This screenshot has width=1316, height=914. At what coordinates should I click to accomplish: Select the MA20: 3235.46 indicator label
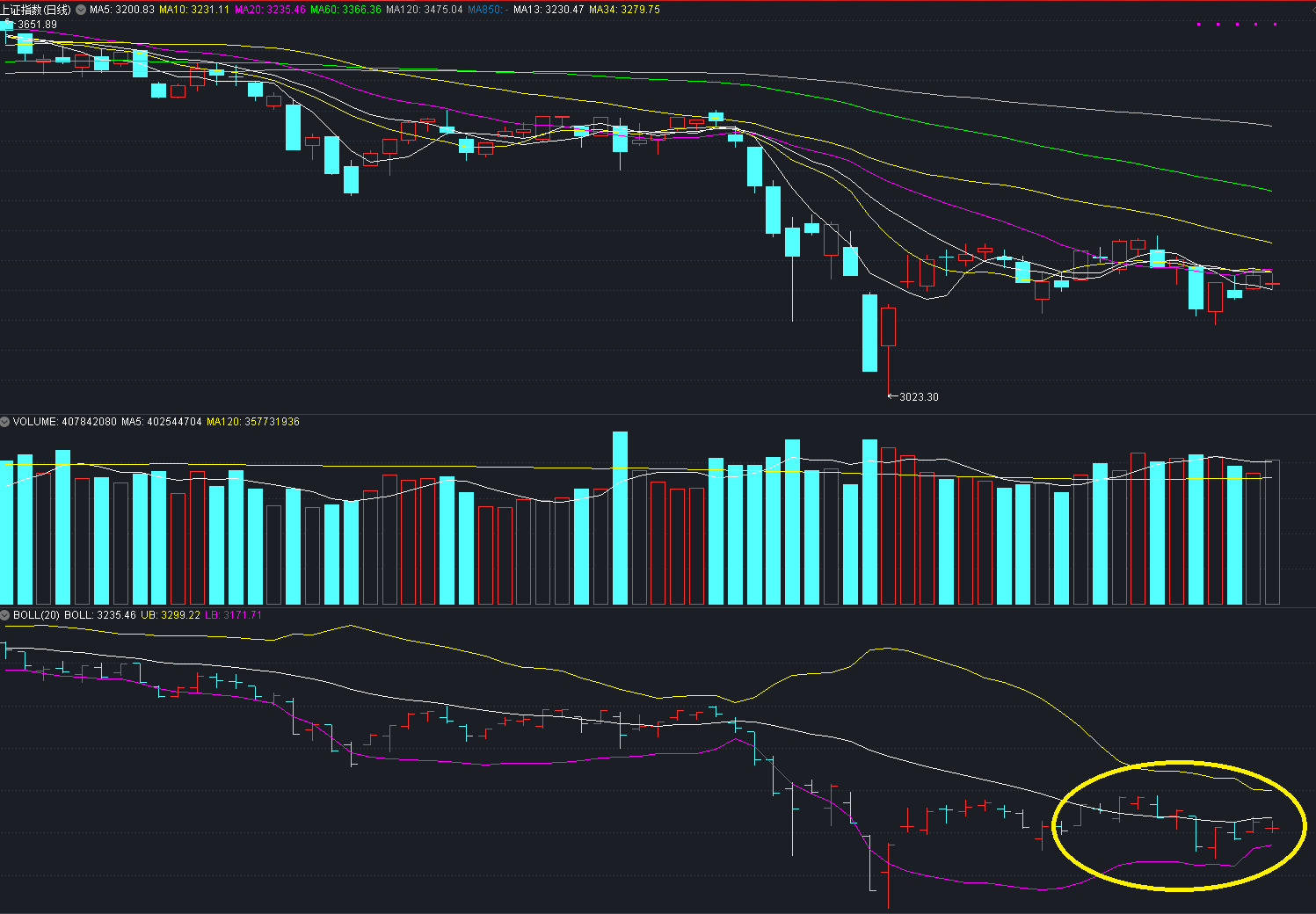click(x=270, y=10)
